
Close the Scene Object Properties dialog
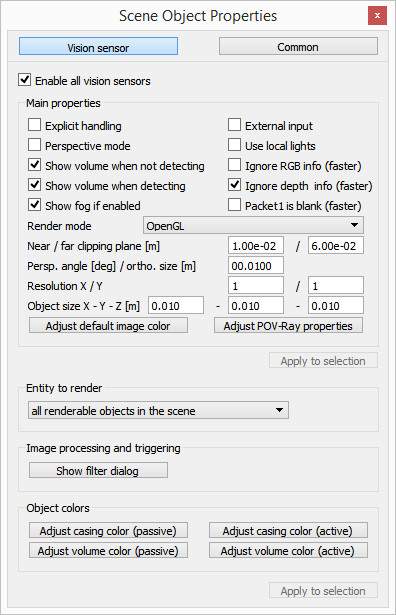point(377,16)
